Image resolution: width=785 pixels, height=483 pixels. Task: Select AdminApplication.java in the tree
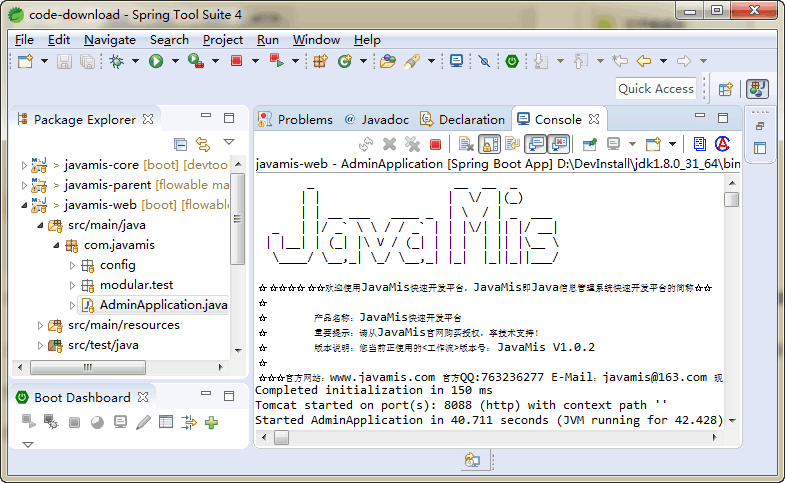click(x=163, y=305)
